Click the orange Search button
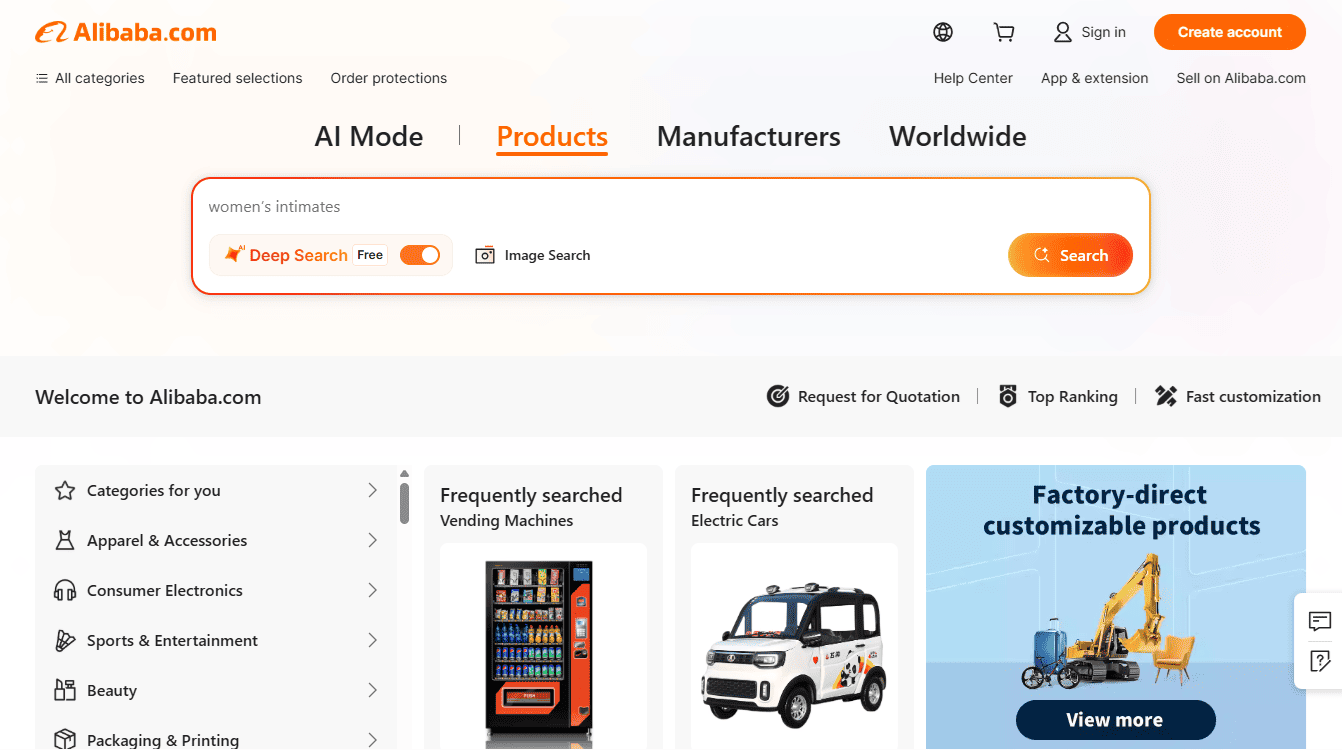 1070,255
